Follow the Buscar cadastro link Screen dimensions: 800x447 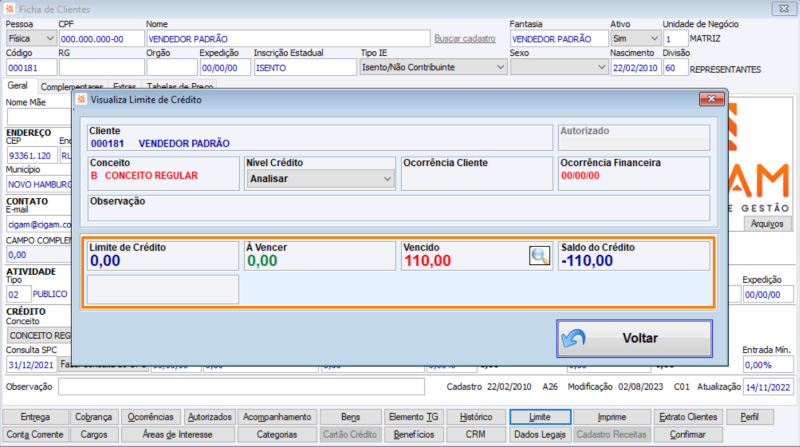point(465,39)
